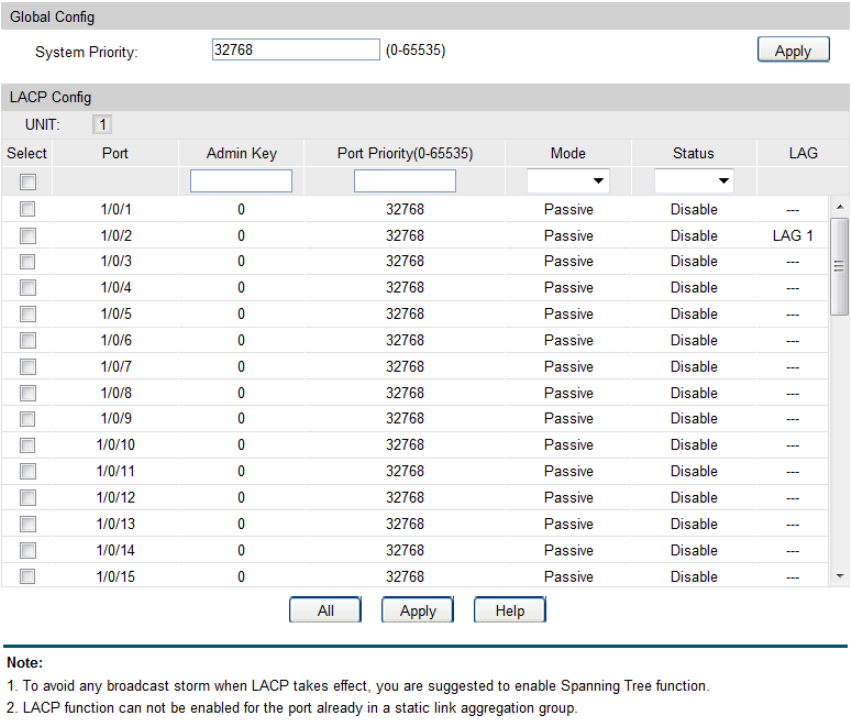Viewport: 851px width, 726px height.
Task: Click the Admin Key column header
Action: point(242,153)
